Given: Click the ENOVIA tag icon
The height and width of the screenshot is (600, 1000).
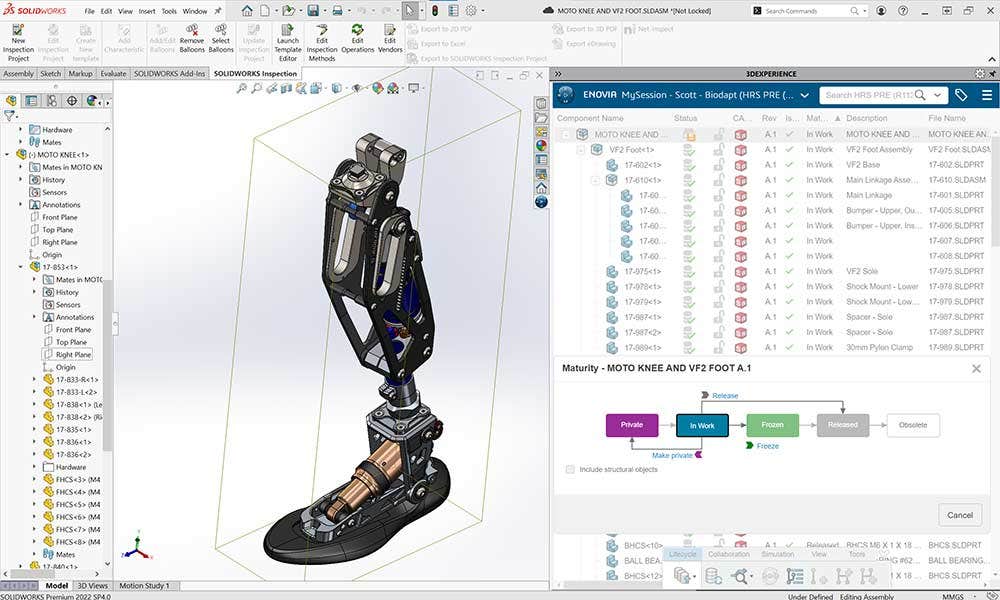Looking at the screenshot, I should coord(961,95).
